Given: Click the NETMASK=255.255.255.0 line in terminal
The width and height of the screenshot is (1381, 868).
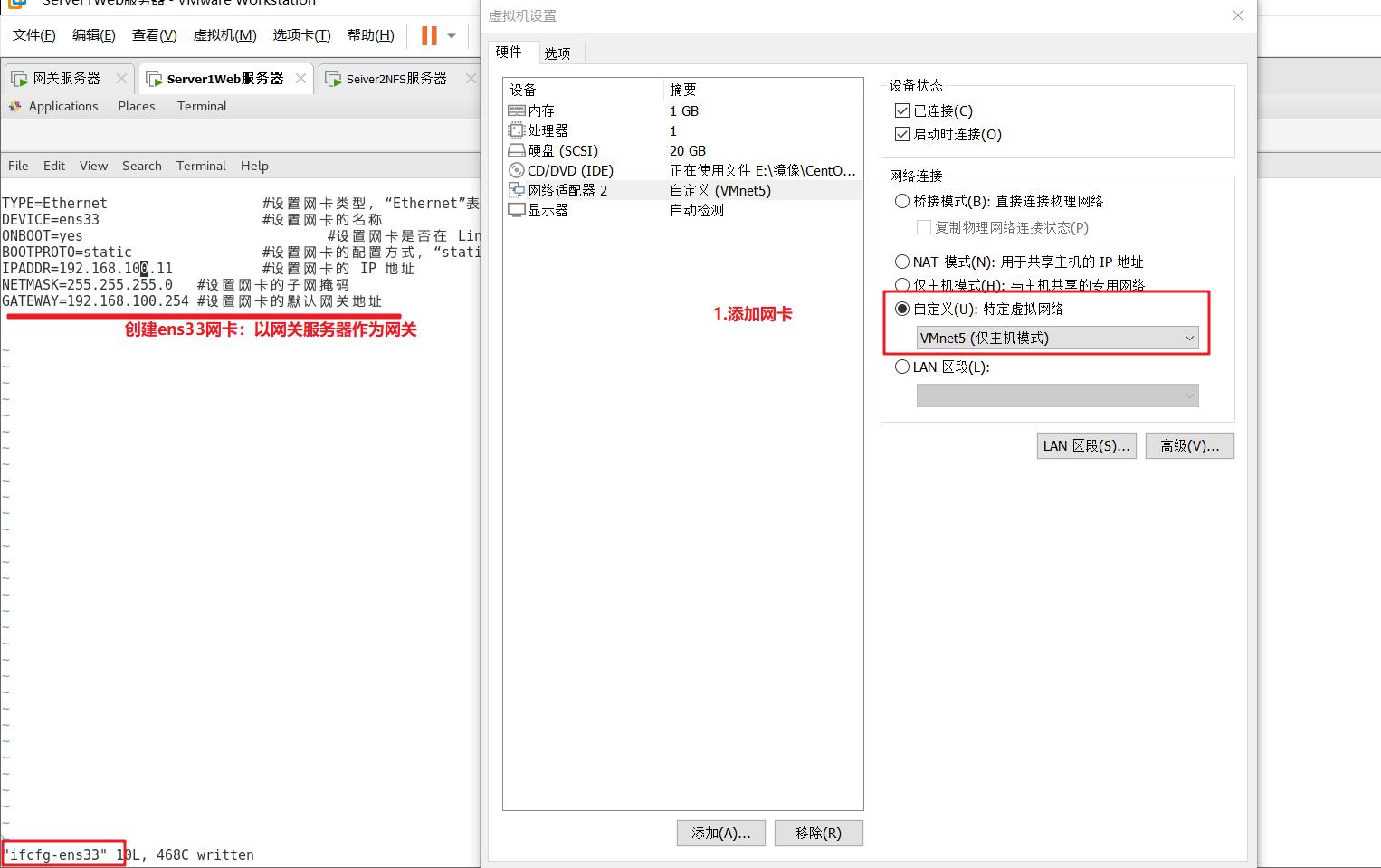Looking at the screenshot, I should (x=87, y=285).
